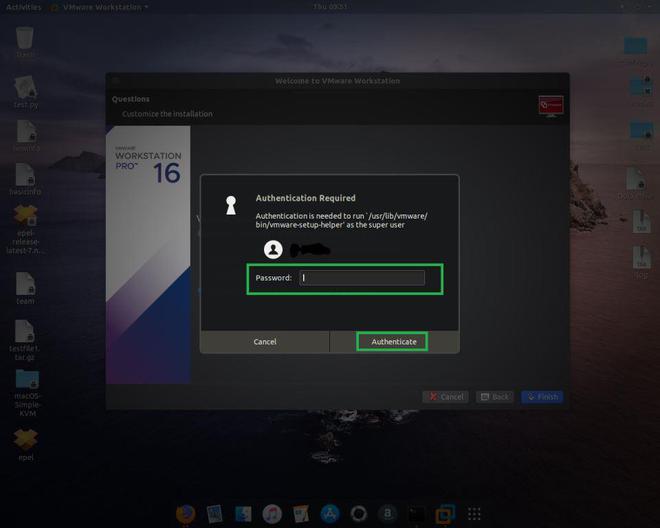The width and height of the screenshot is (660, 528).
Task: Click Finish in the VMware installer
Action: [542, 397]
